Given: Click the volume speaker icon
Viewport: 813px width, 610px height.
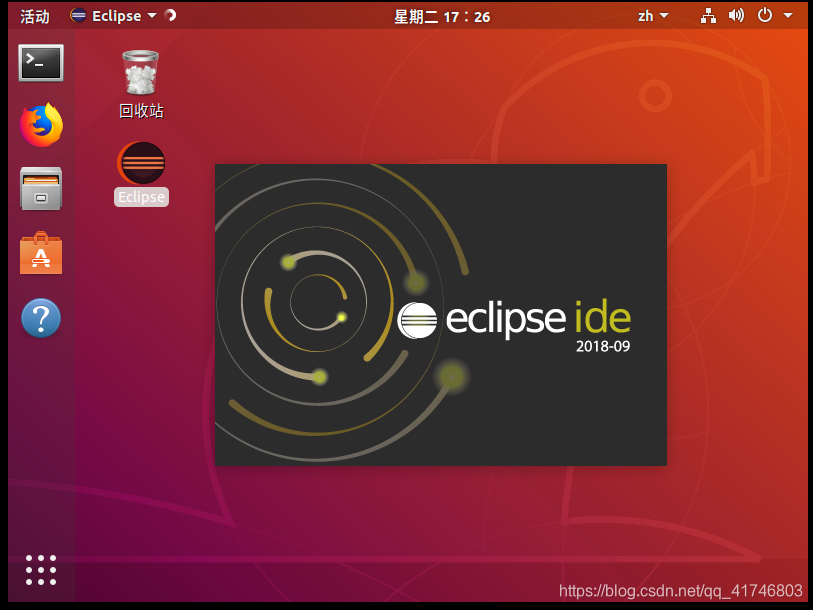Looking at the screenshot, I should click(x=736, y=16).
